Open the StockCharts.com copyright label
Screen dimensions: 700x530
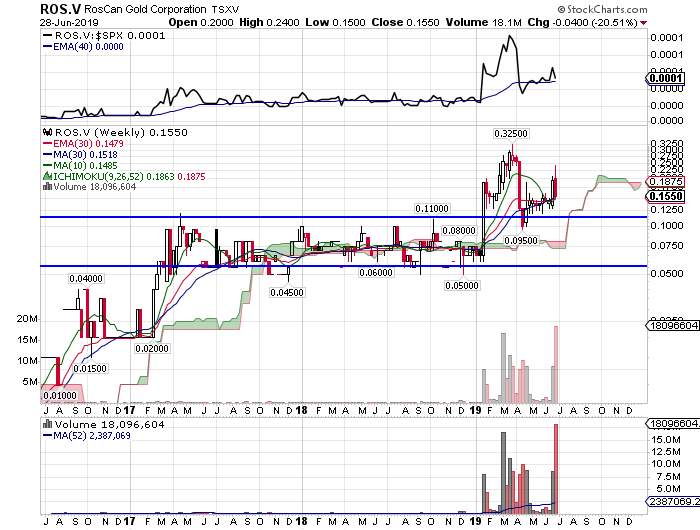click(602, 9)
